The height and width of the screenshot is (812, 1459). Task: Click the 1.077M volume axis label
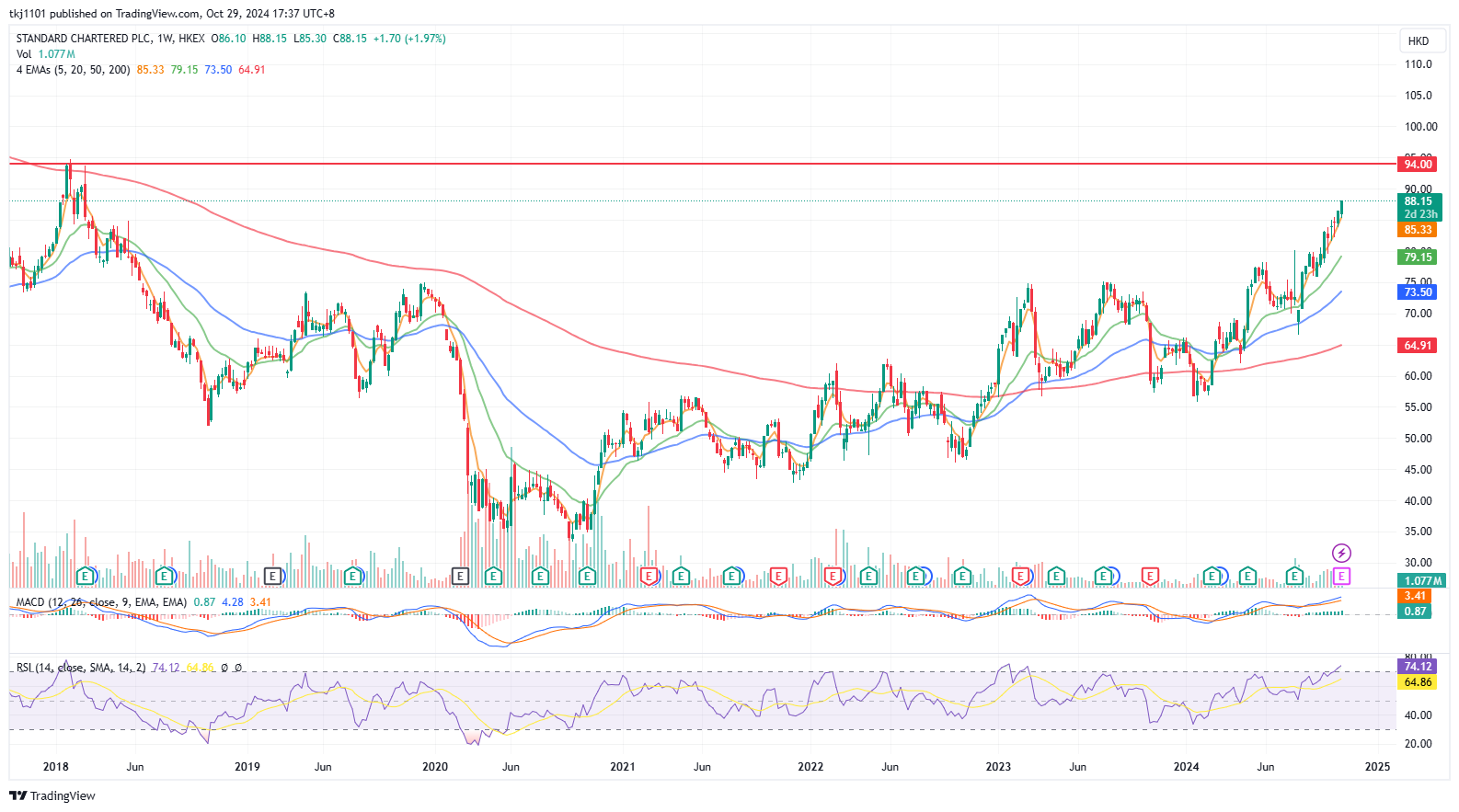pyautogui.click(x=1423, y=581)
